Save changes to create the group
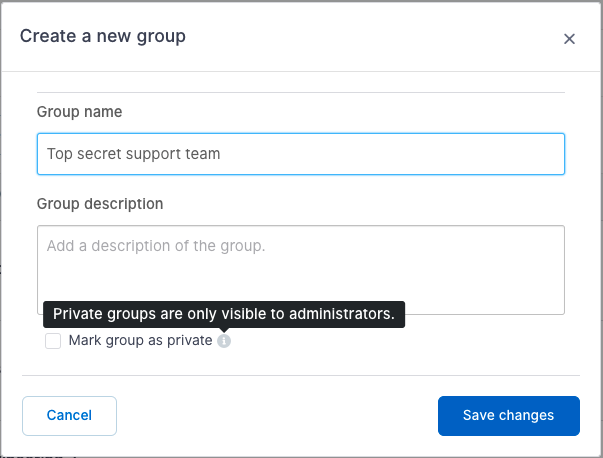Viewport: 603px width, 458px height. tap(508, 416)
